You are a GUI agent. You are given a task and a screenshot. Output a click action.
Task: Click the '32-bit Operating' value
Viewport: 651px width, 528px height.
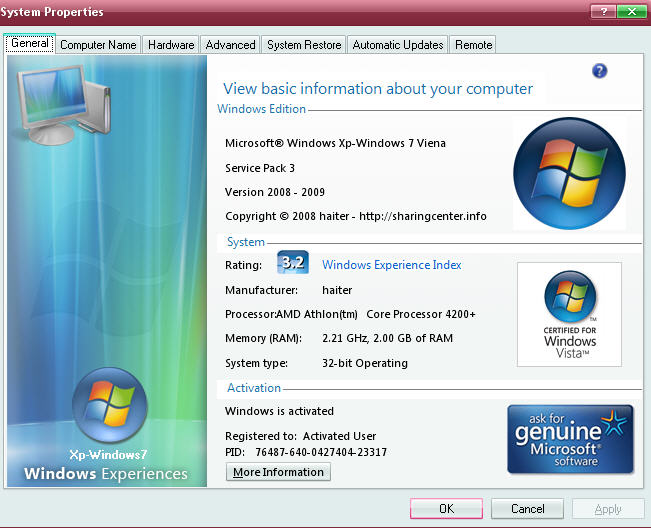365,363
